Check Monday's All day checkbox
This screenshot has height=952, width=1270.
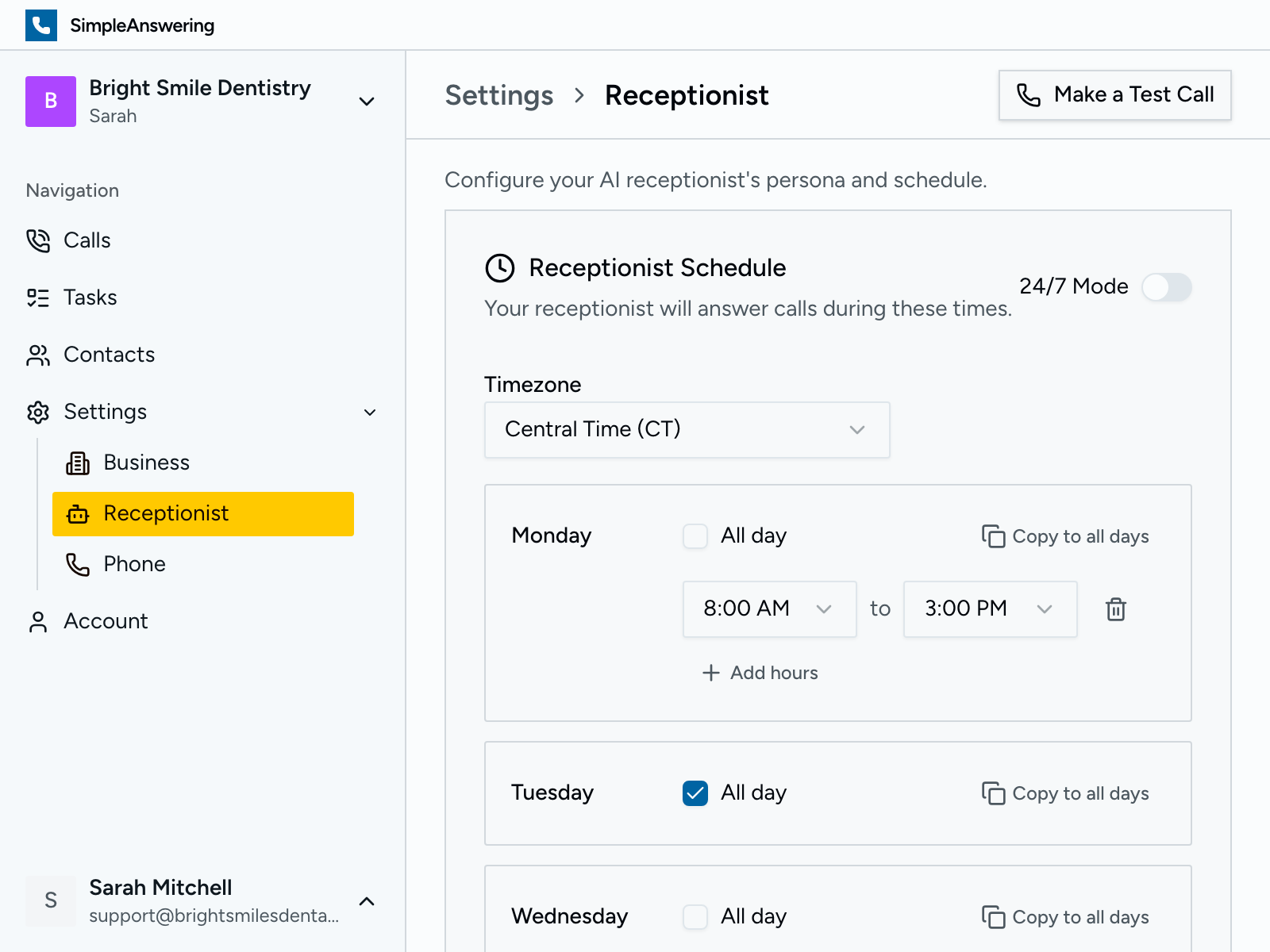coord(695,535)
